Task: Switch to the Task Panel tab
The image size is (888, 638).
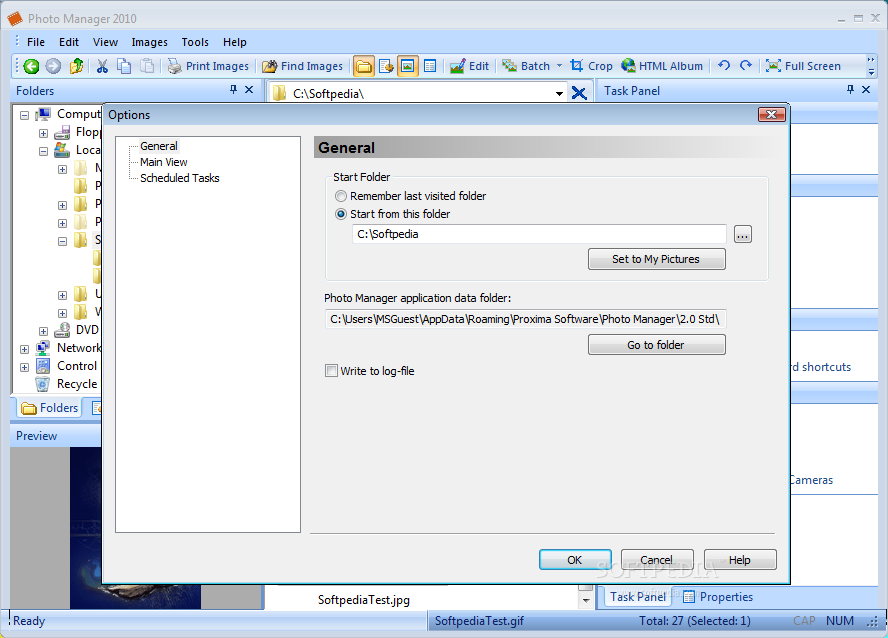Action: [638, 597]
